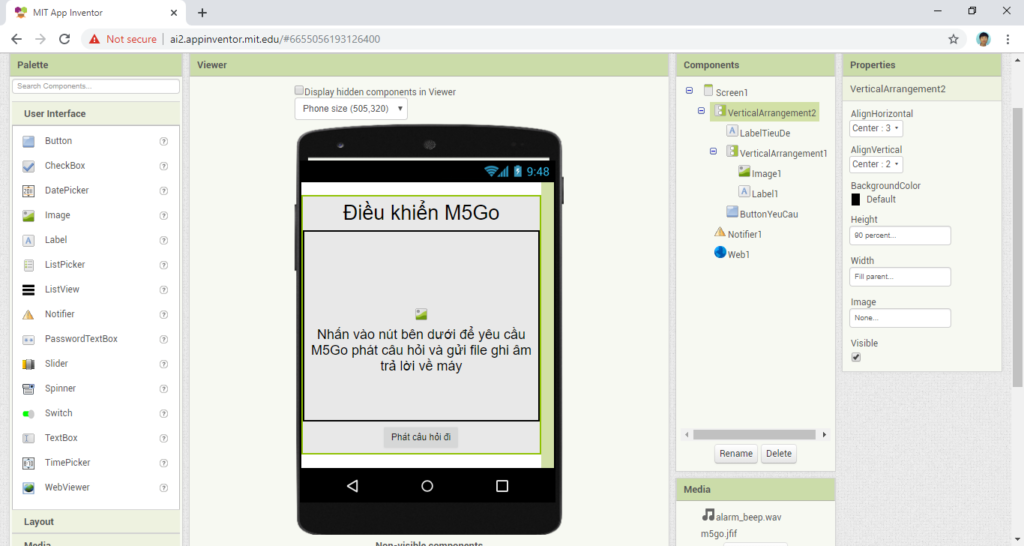
Task: Pick the ListView component icon
Action: [28, 290]
